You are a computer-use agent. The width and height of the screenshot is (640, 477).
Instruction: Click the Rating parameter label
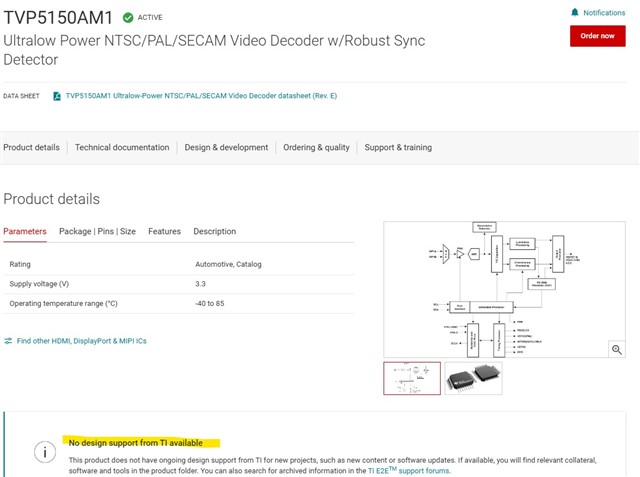[x=20, y=264]
